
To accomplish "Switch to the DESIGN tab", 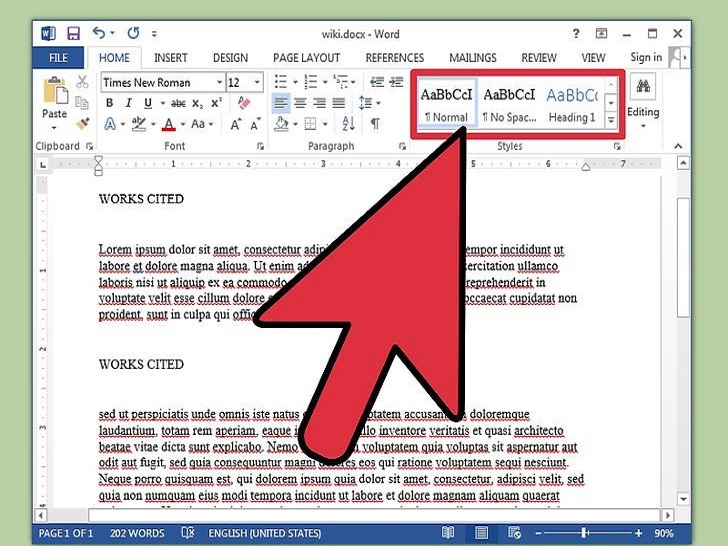I will point(230,58).
